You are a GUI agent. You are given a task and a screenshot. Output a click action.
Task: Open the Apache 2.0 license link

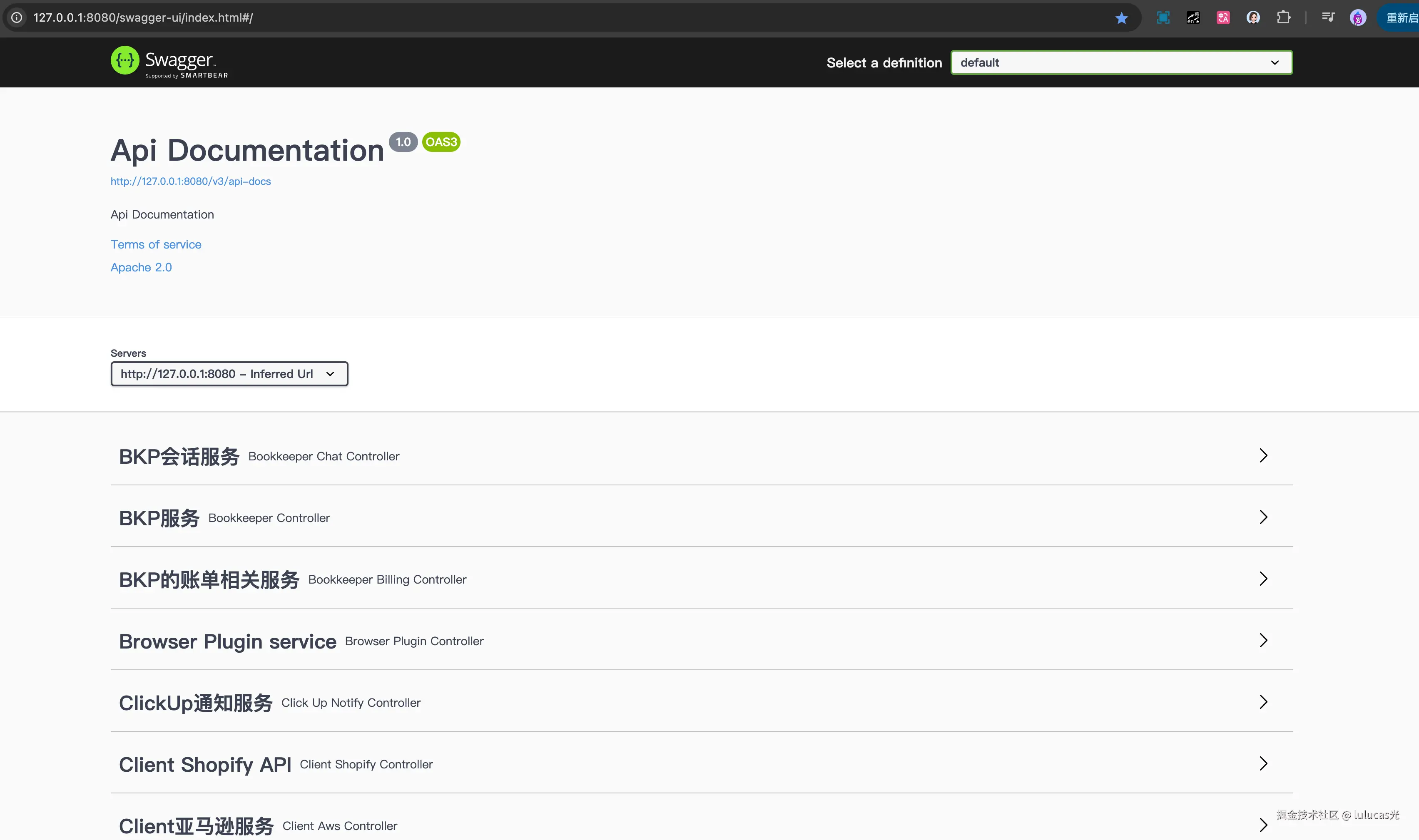(x=141, y=267)
